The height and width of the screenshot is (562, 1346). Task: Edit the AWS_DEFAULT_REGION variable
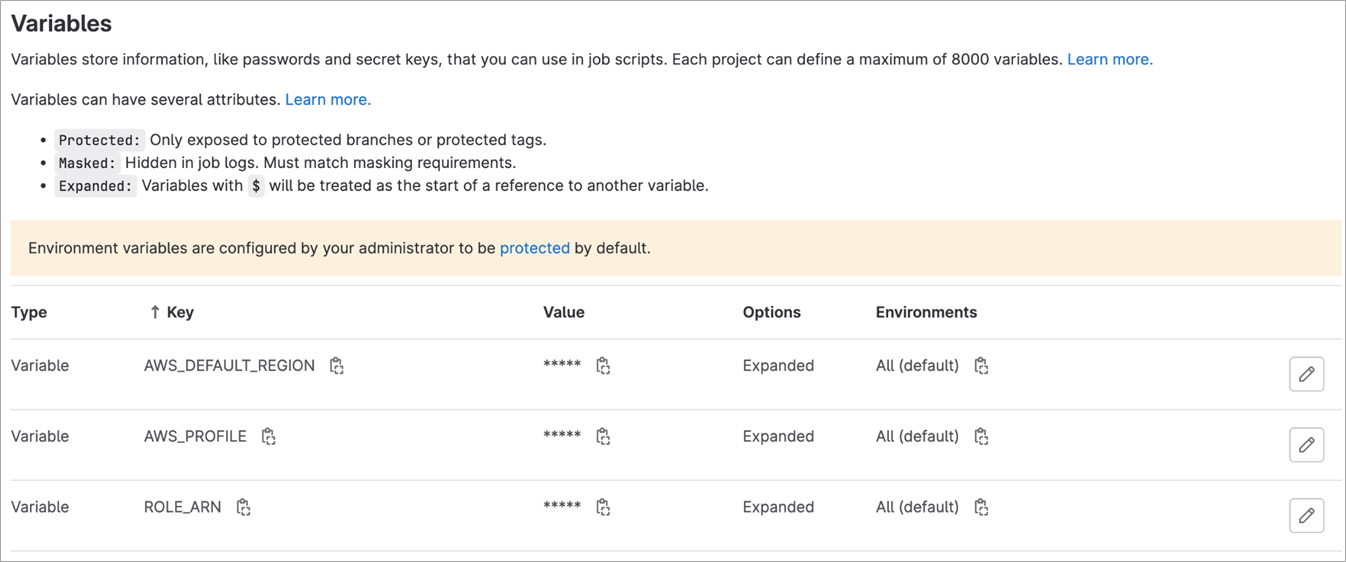[1306, 374]
